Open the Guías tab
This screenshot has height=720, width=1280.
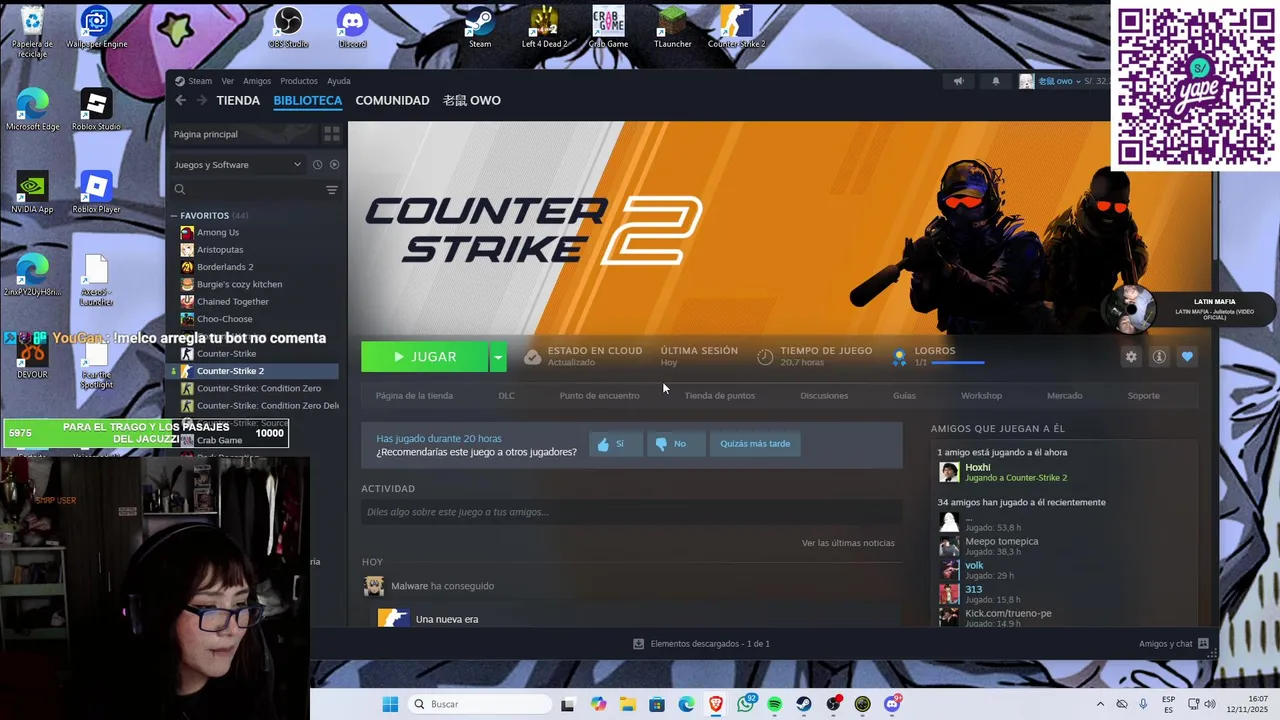[904, 396]
